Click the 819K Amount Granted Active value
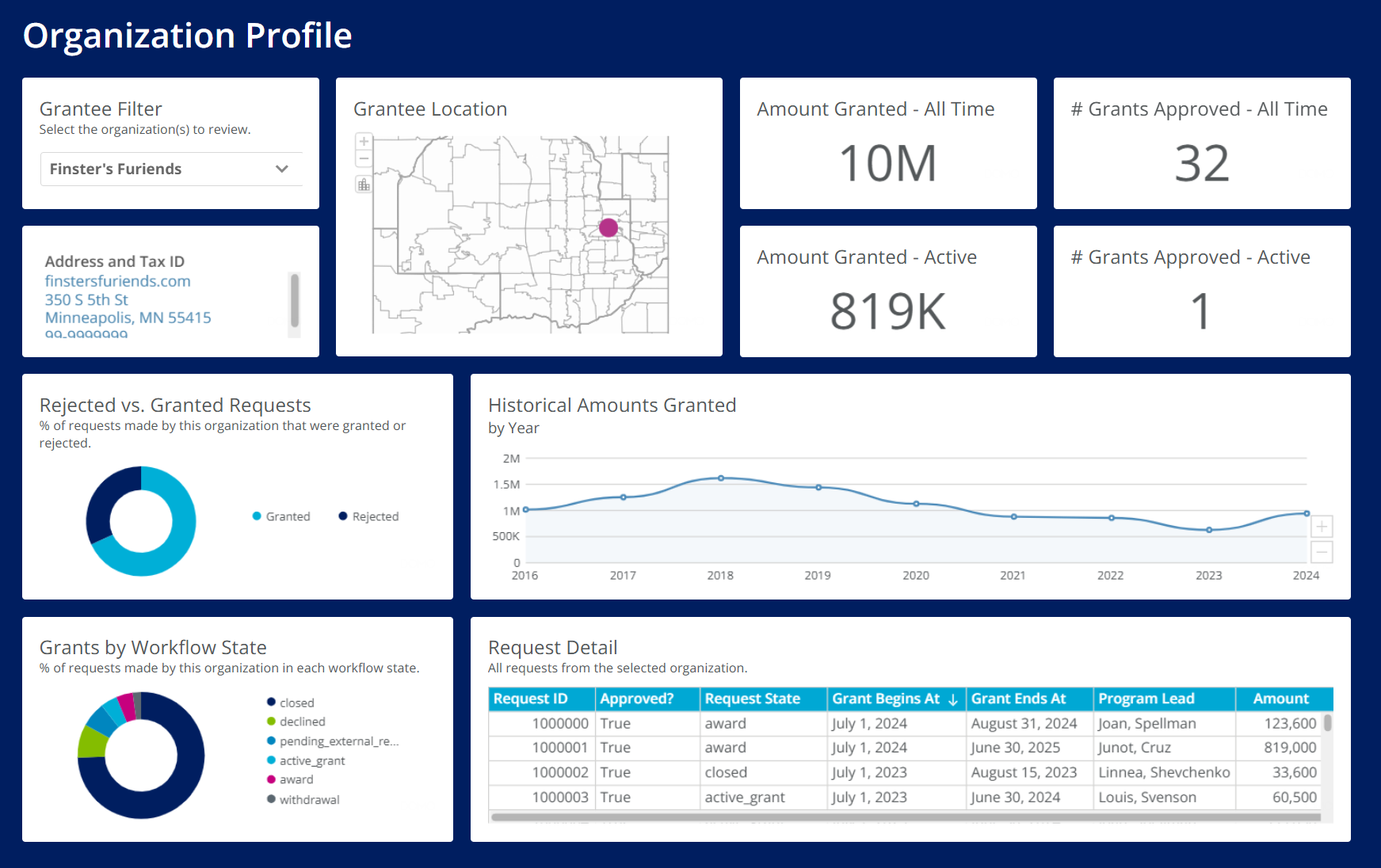The image size is (1381, 868). 888,311
